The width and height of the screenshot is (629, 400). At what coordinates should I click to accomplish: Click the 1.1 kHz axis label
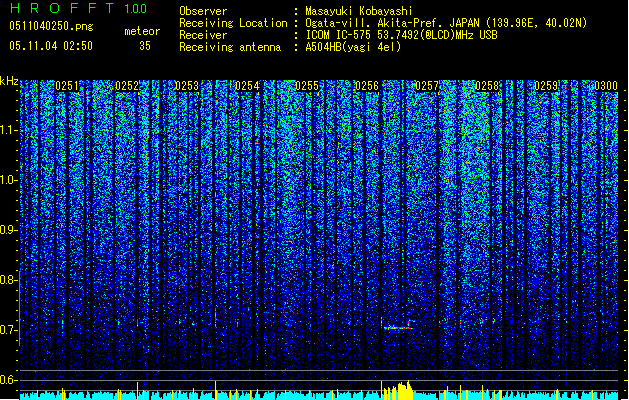(9, 130)
